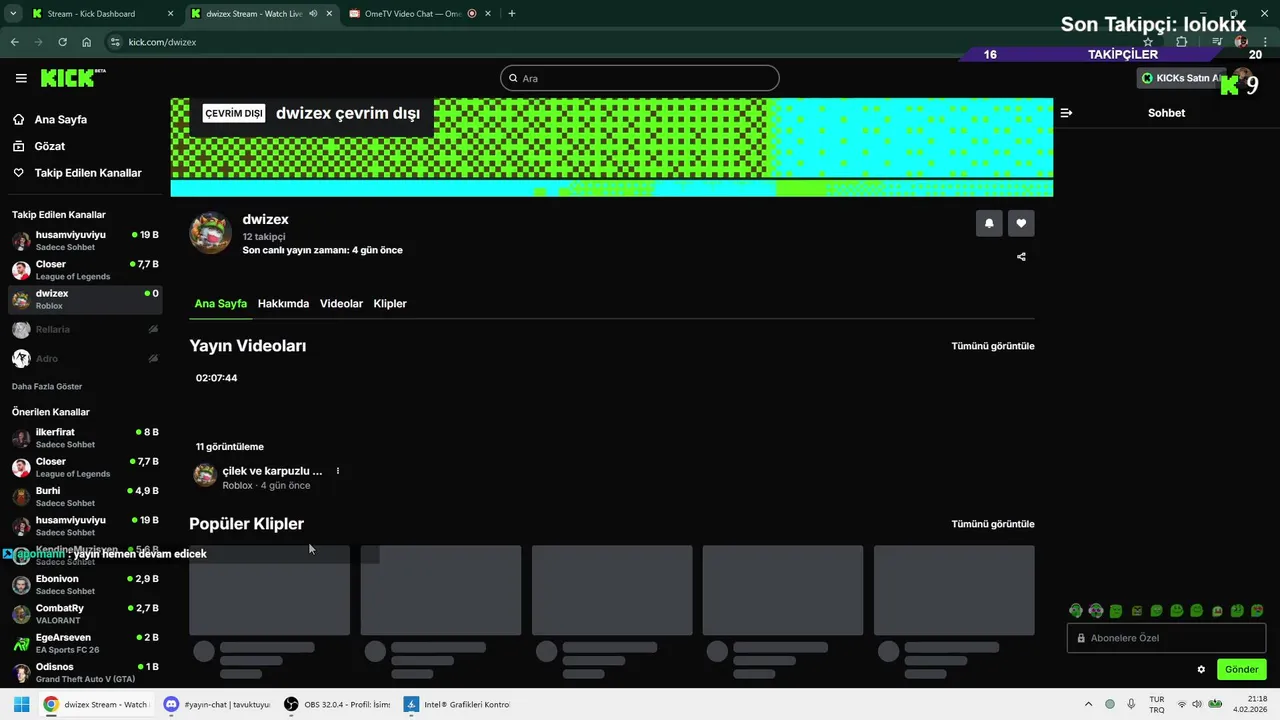Open Closer channel in followed list

pyautogui.click(x=85, y=270)
